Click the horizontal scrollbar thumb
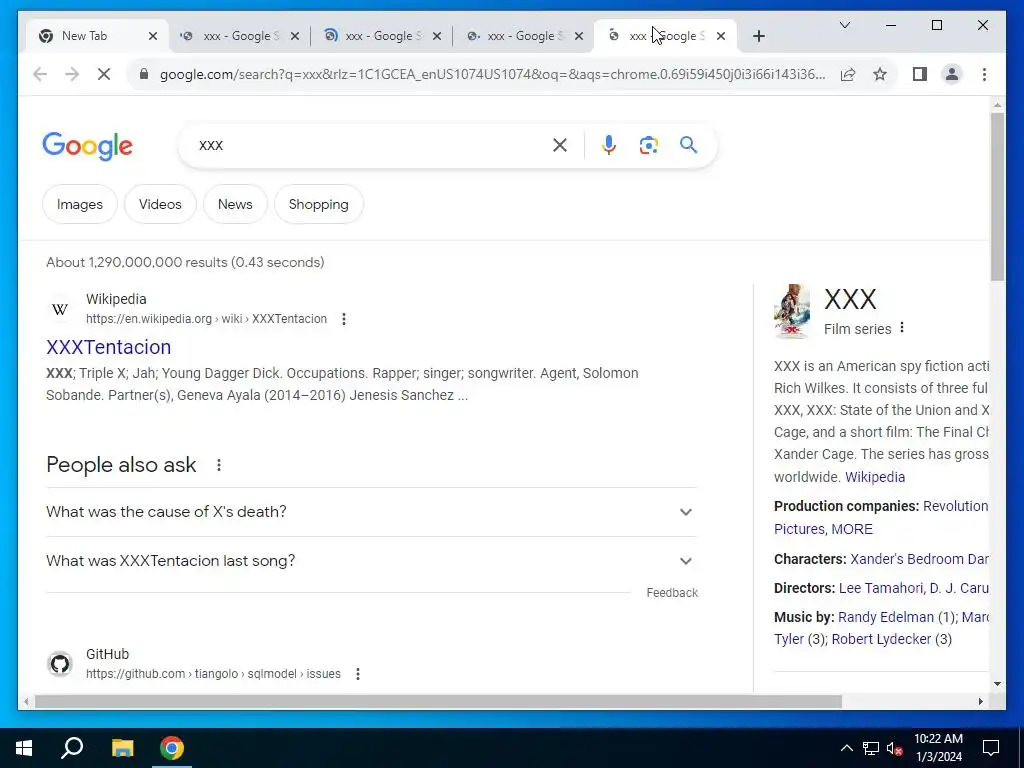1024x768 pixels. coord(438,702)
